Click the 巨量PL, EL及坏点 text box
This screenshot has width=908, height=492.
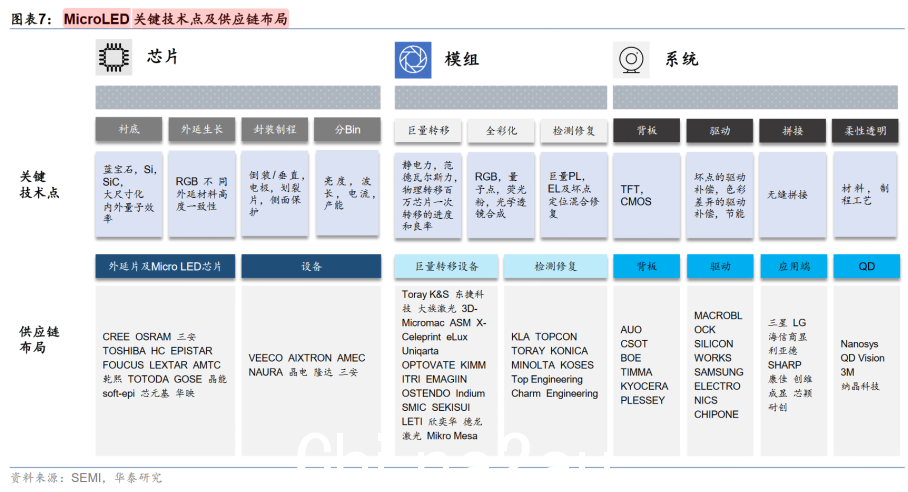(573, 196)
